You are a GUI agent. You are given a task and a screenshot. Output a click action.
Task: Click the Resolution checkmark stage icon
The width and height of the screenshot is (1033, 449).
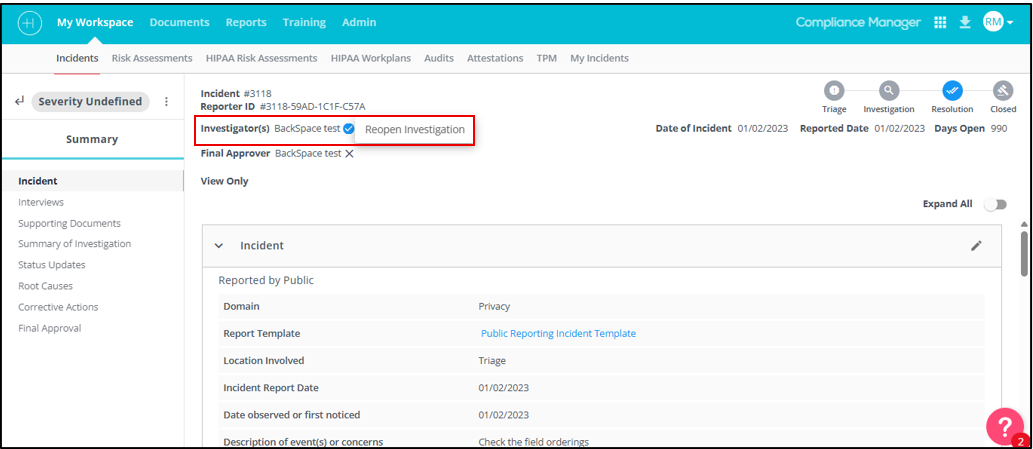pos(951,90)
